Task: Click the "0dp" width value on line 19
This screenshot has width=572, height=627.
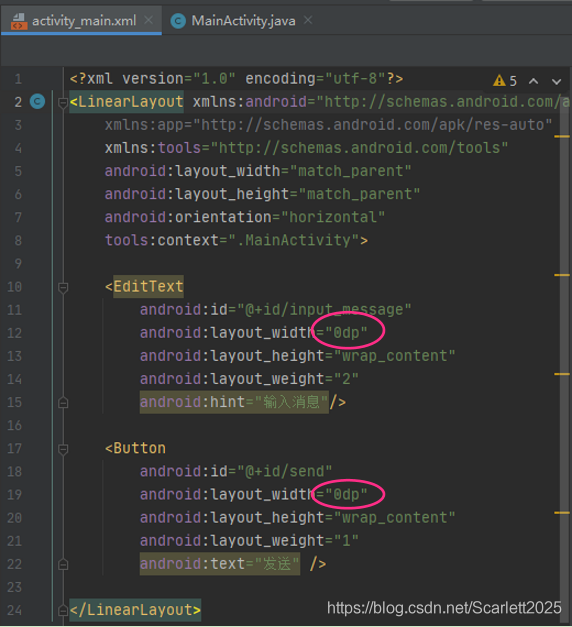Action: 346,495
